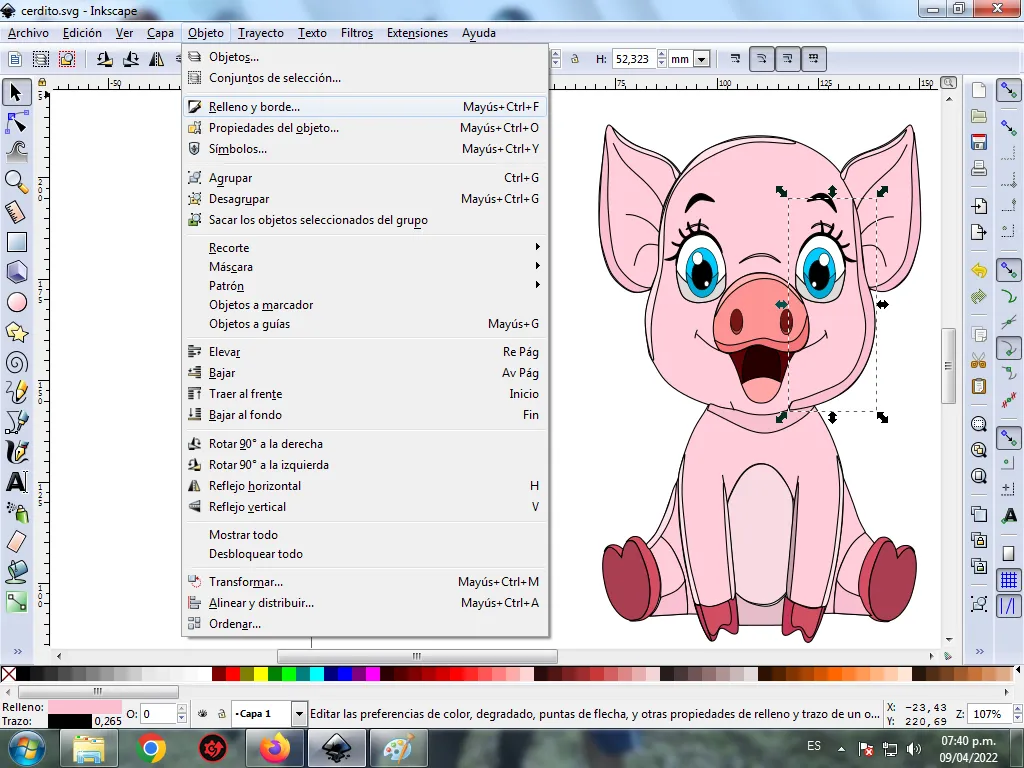
Task: Toggle scale rounded corners with rectangles
Action: (x=761, y=59)
